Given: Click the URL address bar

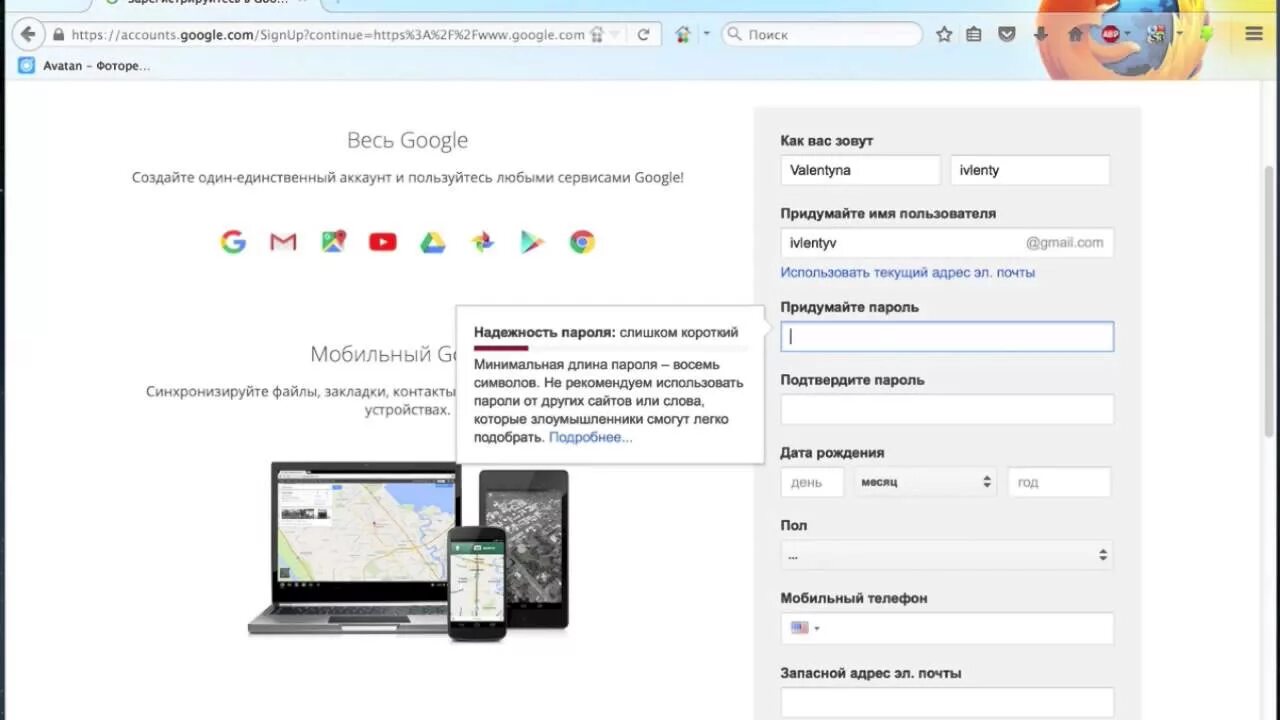Looking at the screenshot, I should pos(327,34).
